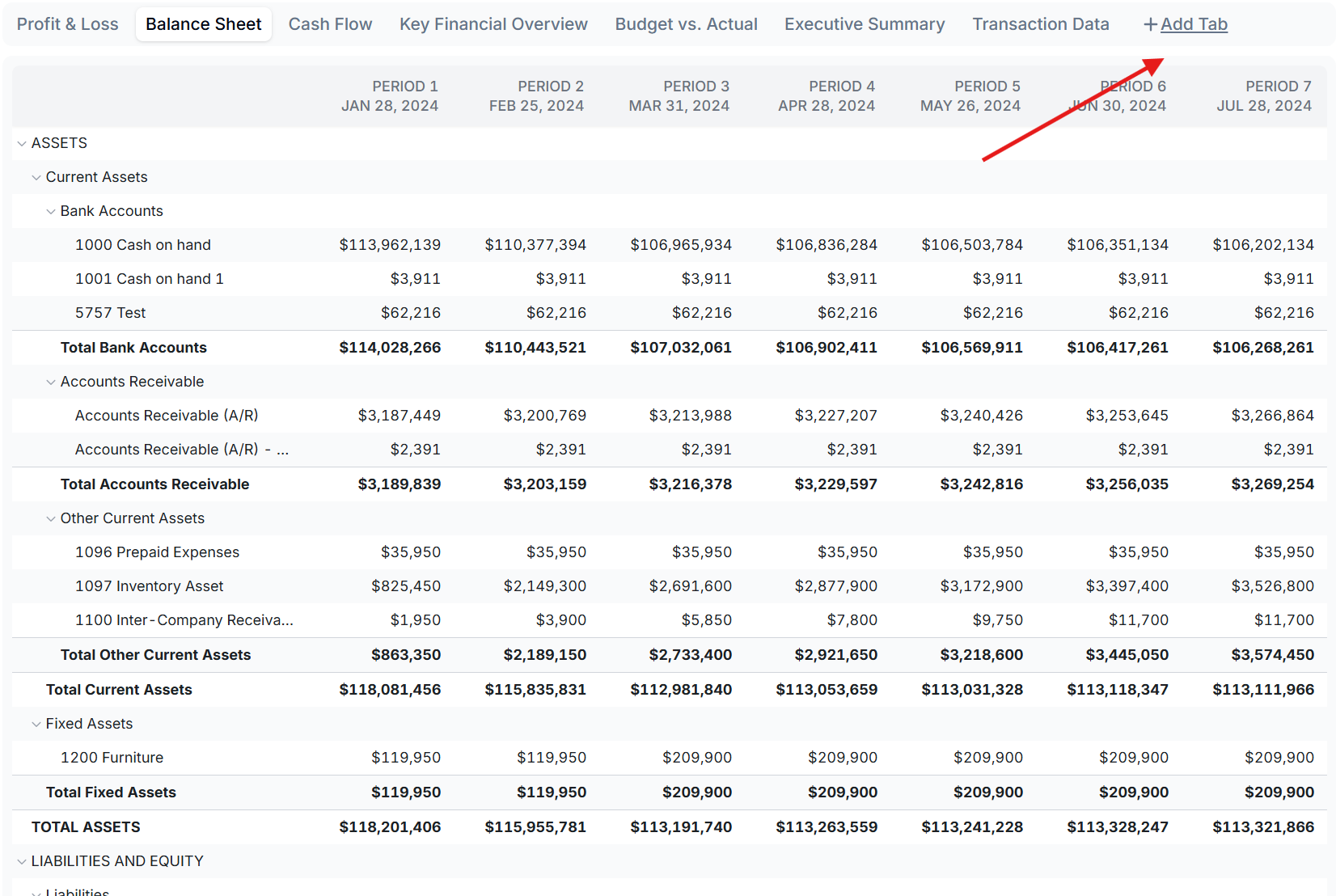Select the Period 2 Feb 25, 2024 column header

536,95
